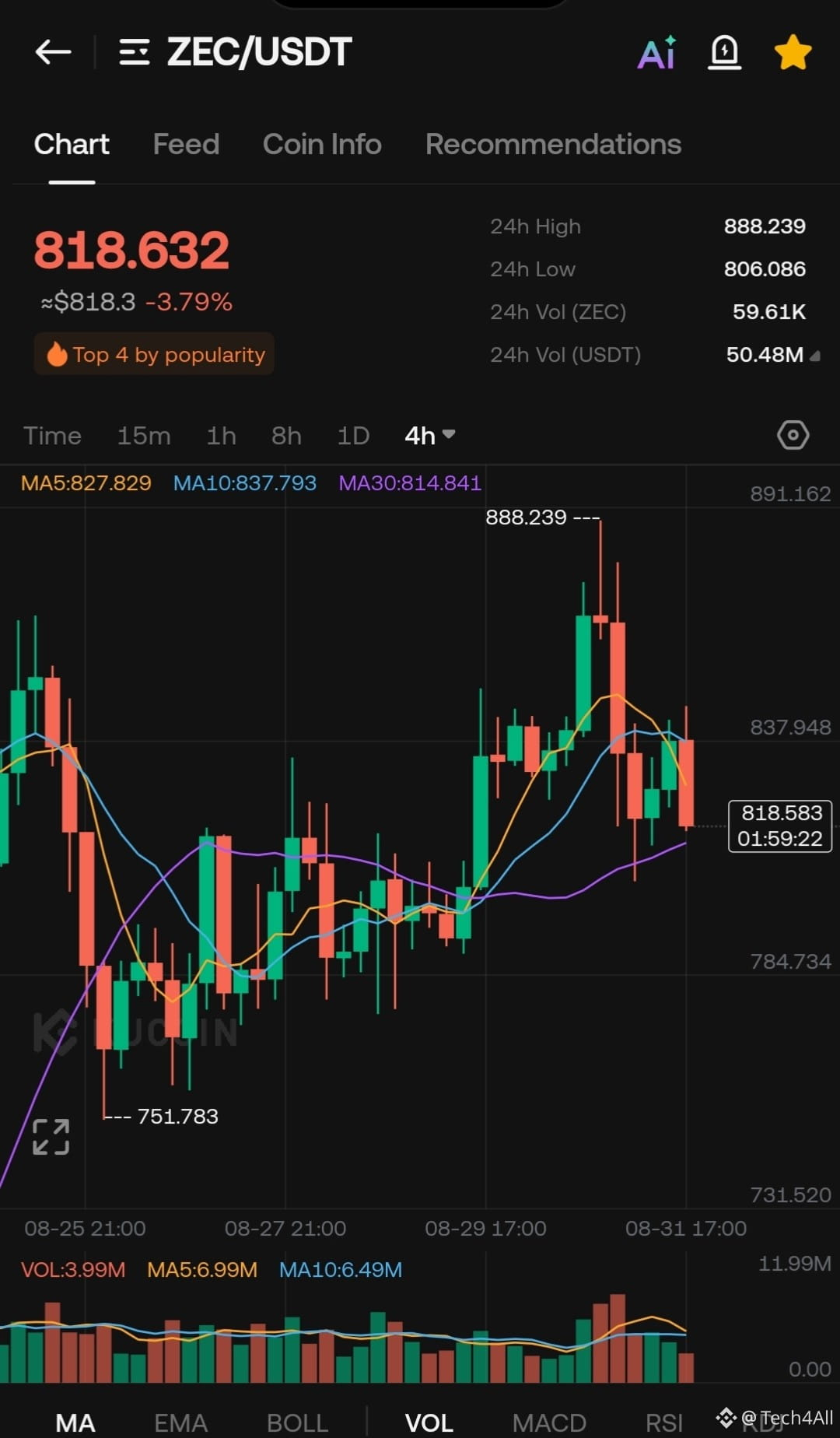Tap the 24h Vol (ZEC) value 59.61K

point(769,312)
